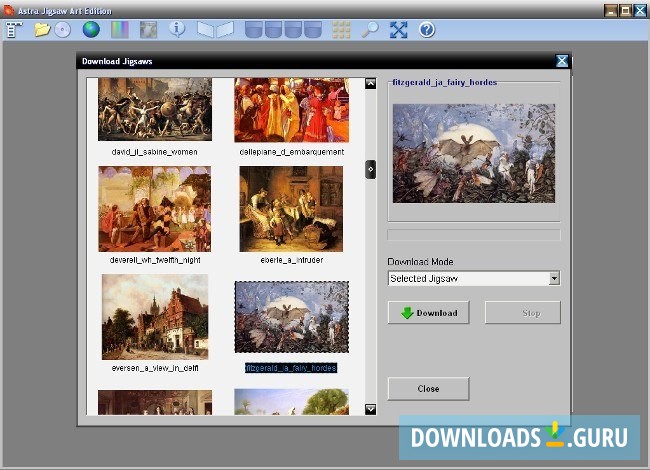Image resolution: width=650 pixels, height=470 pixels.
Task: Click the rainbow gradient background icon
Action: pyautogui.click(x=119, y=30)
